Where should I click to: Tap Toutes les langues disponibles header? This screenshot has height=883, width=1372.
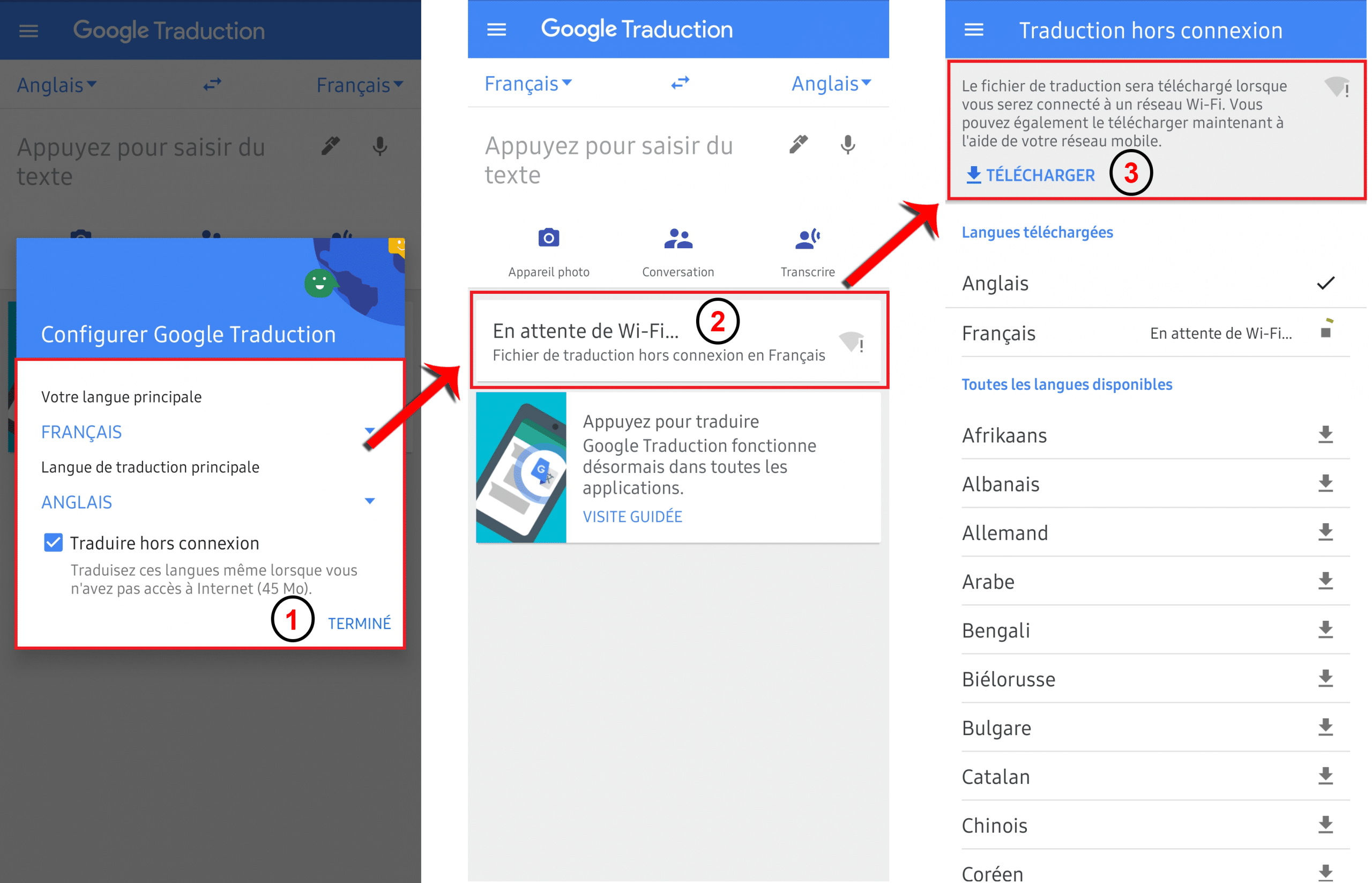(x=1067, y=384)
